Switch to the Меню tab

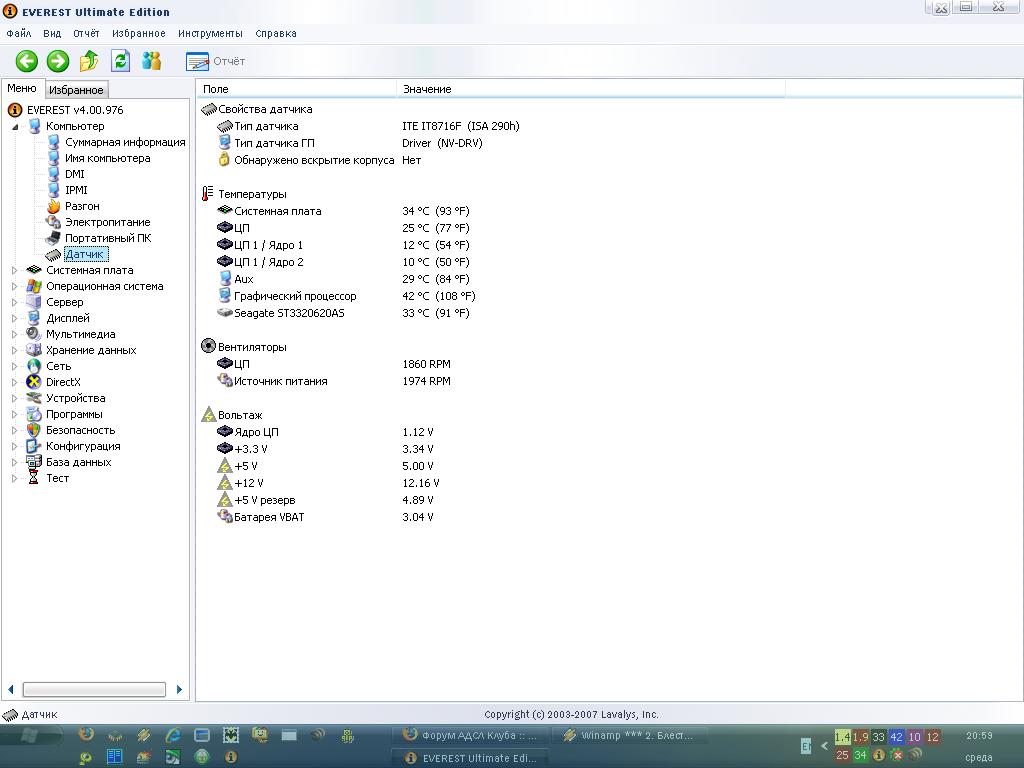pos(22,88)
